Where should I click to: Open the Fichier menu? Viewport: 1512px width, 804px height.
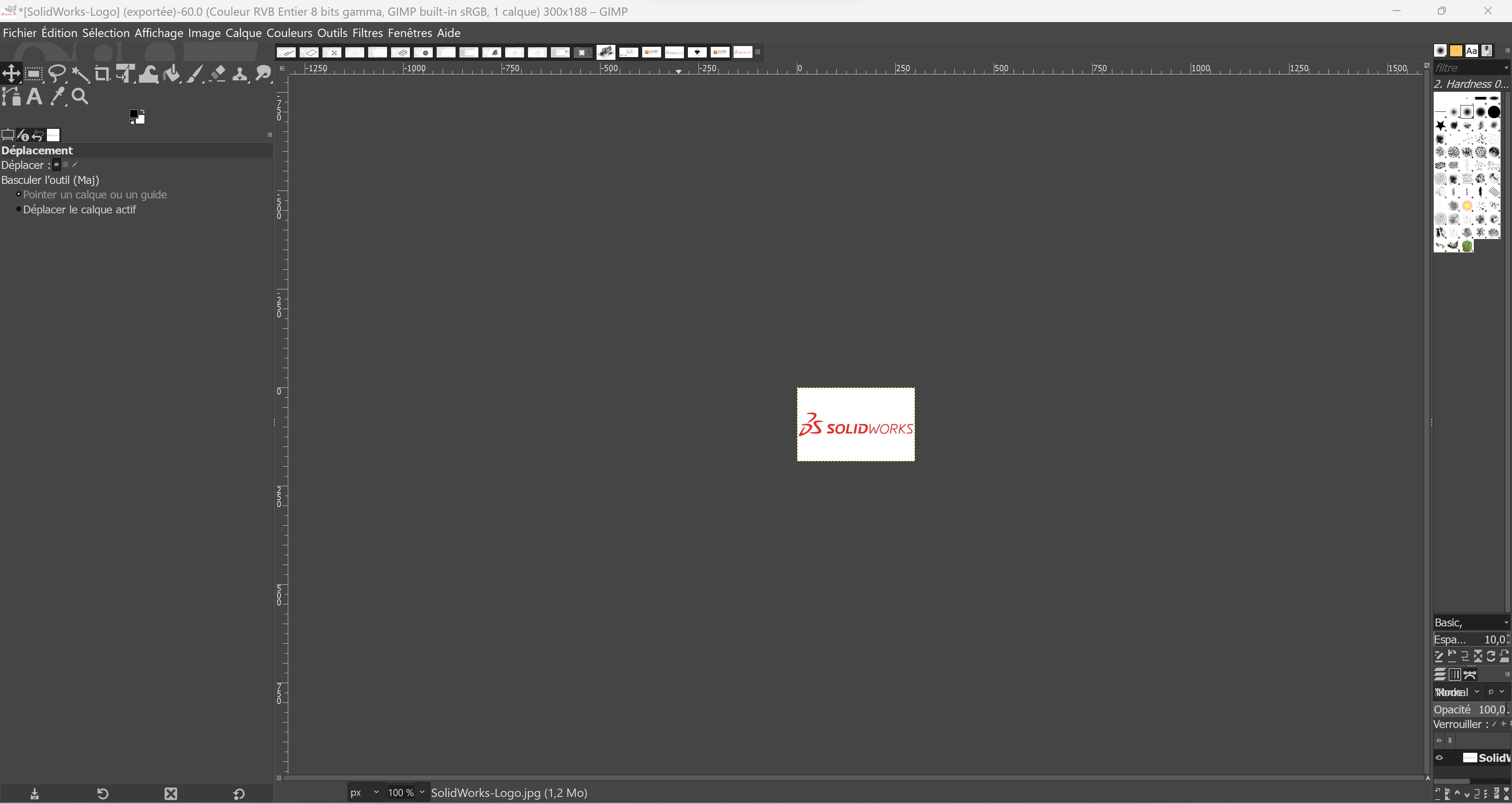tap(19, 33)
